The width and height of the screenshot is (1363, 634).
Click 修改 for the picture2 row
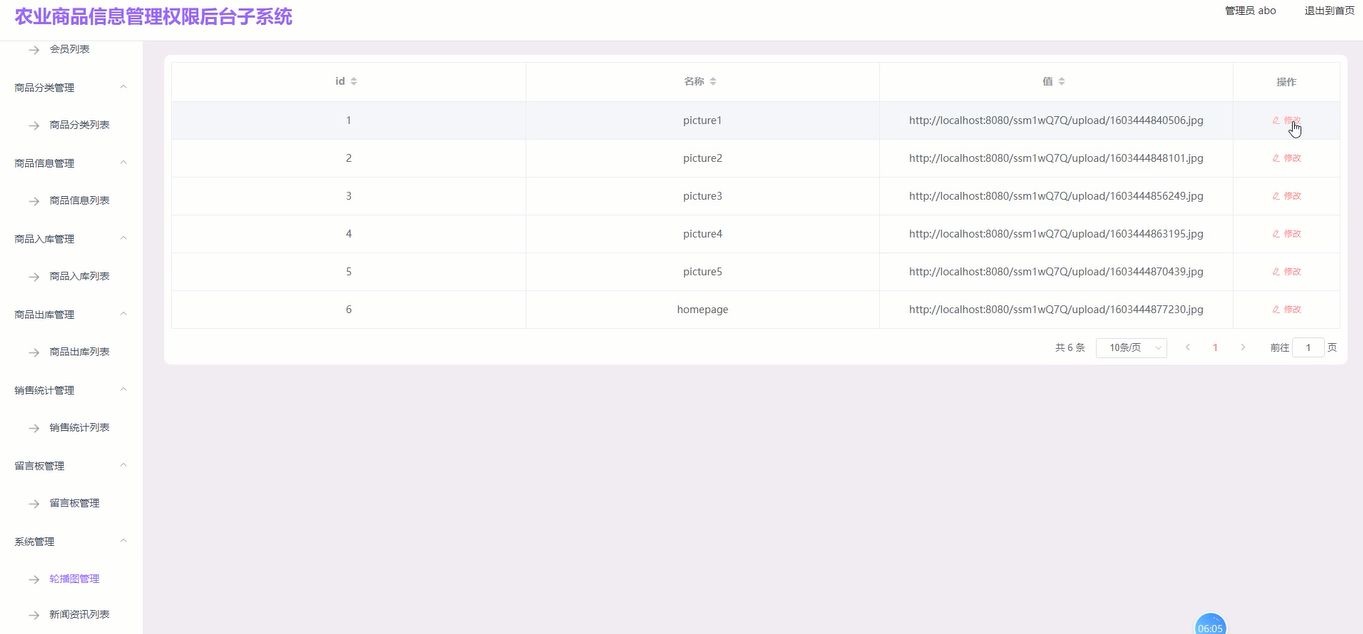(x=1286, y=158)
